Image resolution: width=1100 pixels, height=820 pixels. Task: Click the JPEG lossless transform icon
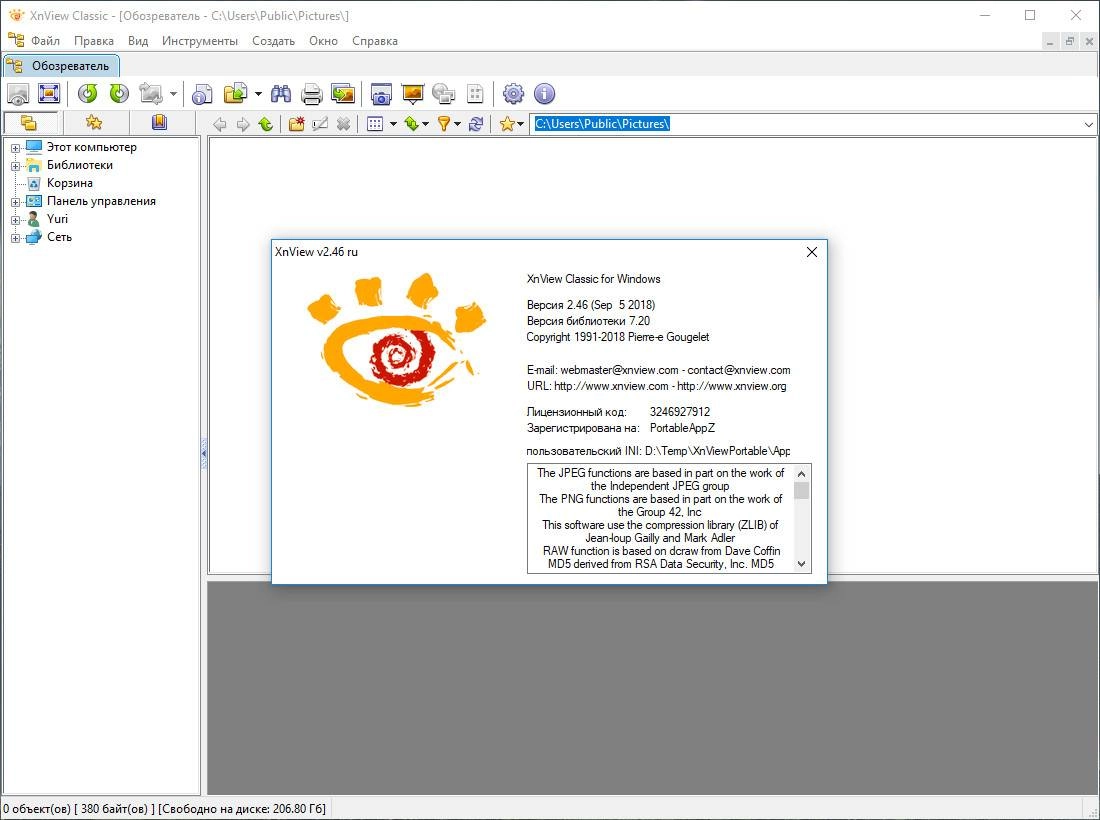tap(151, 93)
